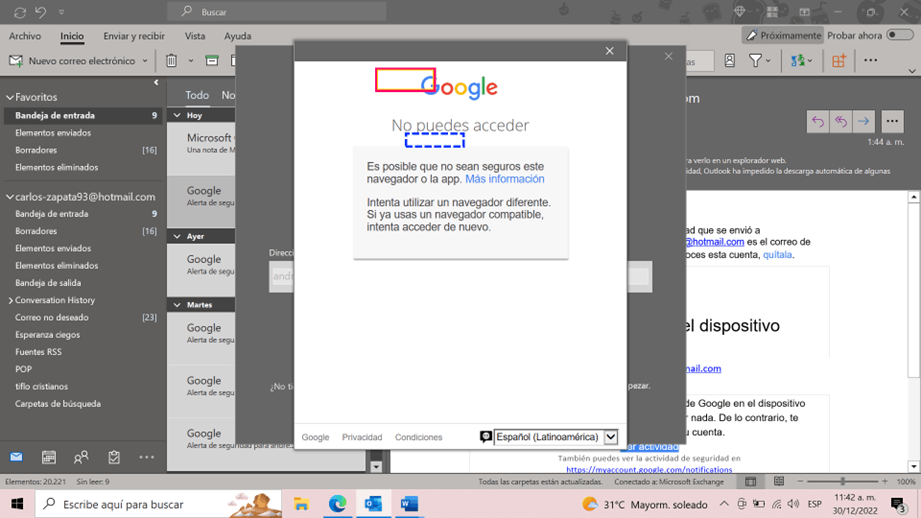The image size is (921, 518).
Task: Click the Undo arrow in title bar
Action: (x=41, y=12)
